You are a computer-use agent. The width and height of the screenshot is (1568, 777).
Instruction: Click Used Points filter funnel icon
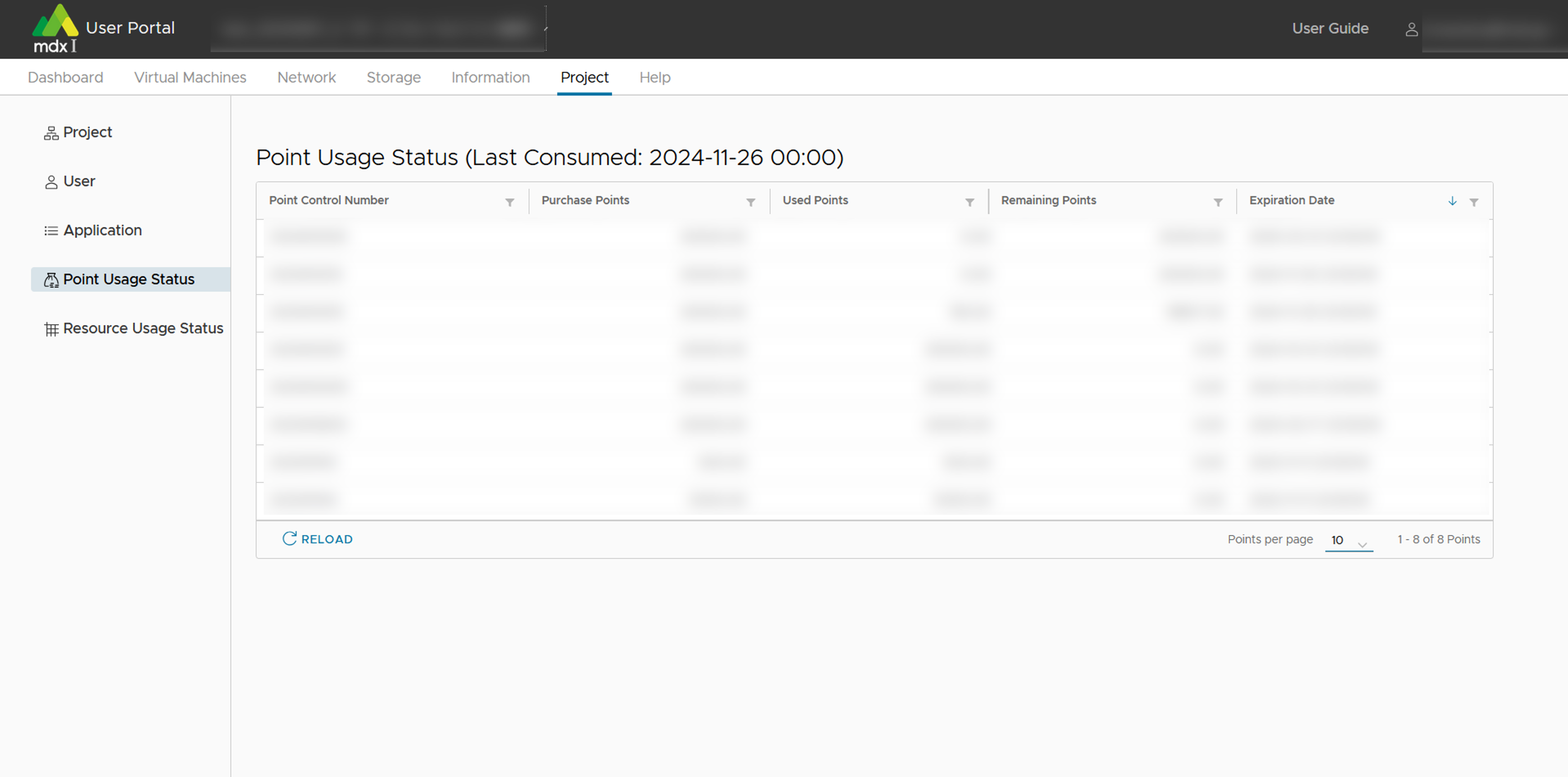coord(969,202)
